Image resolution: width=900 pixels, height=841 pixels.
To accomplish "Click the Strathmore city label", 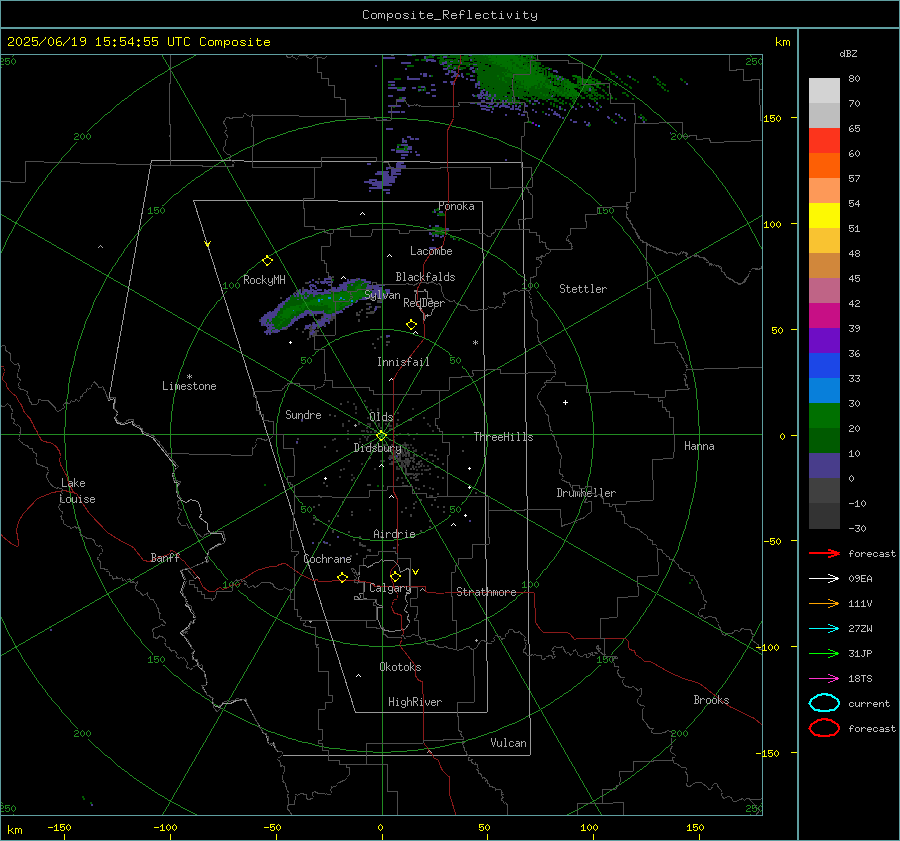I will tap(486, 592).
